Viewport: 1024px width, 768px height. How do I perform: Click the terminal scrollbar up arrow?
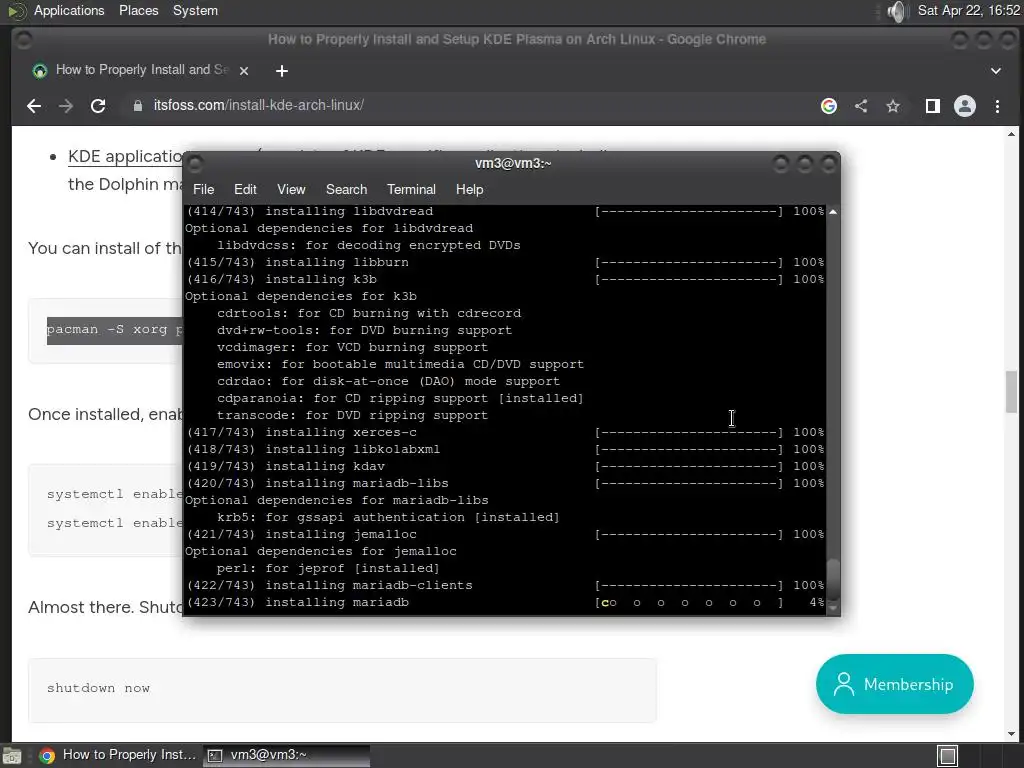[833, 212]
